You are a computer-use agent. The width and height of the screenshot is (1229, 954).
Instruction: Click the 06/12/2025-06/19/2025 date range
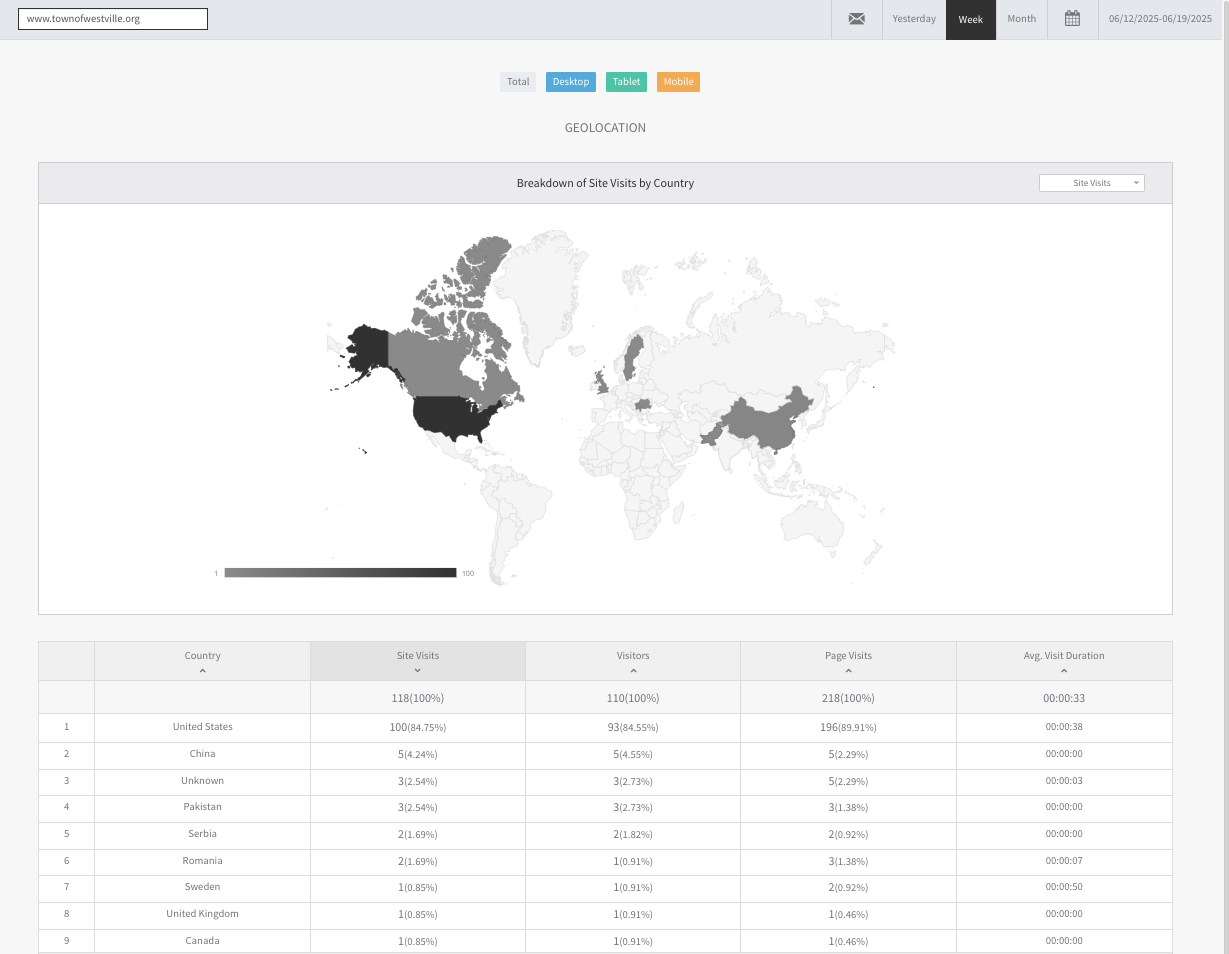coord(1160,19)
